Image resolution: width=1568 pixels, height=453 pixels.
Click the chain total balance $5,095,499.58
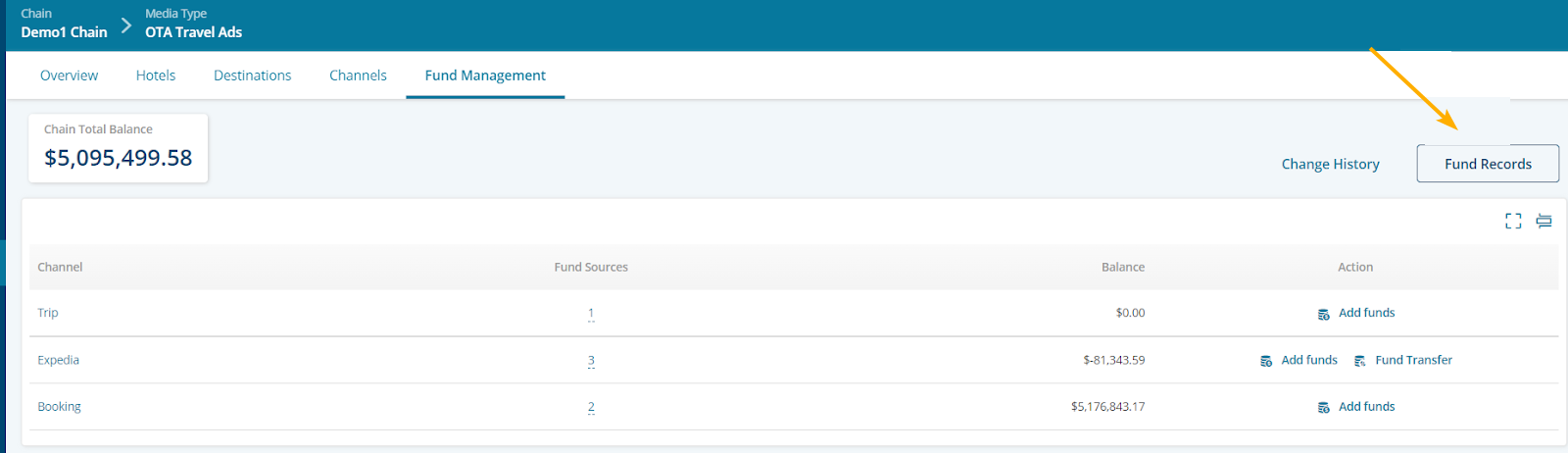coord(119,158)
